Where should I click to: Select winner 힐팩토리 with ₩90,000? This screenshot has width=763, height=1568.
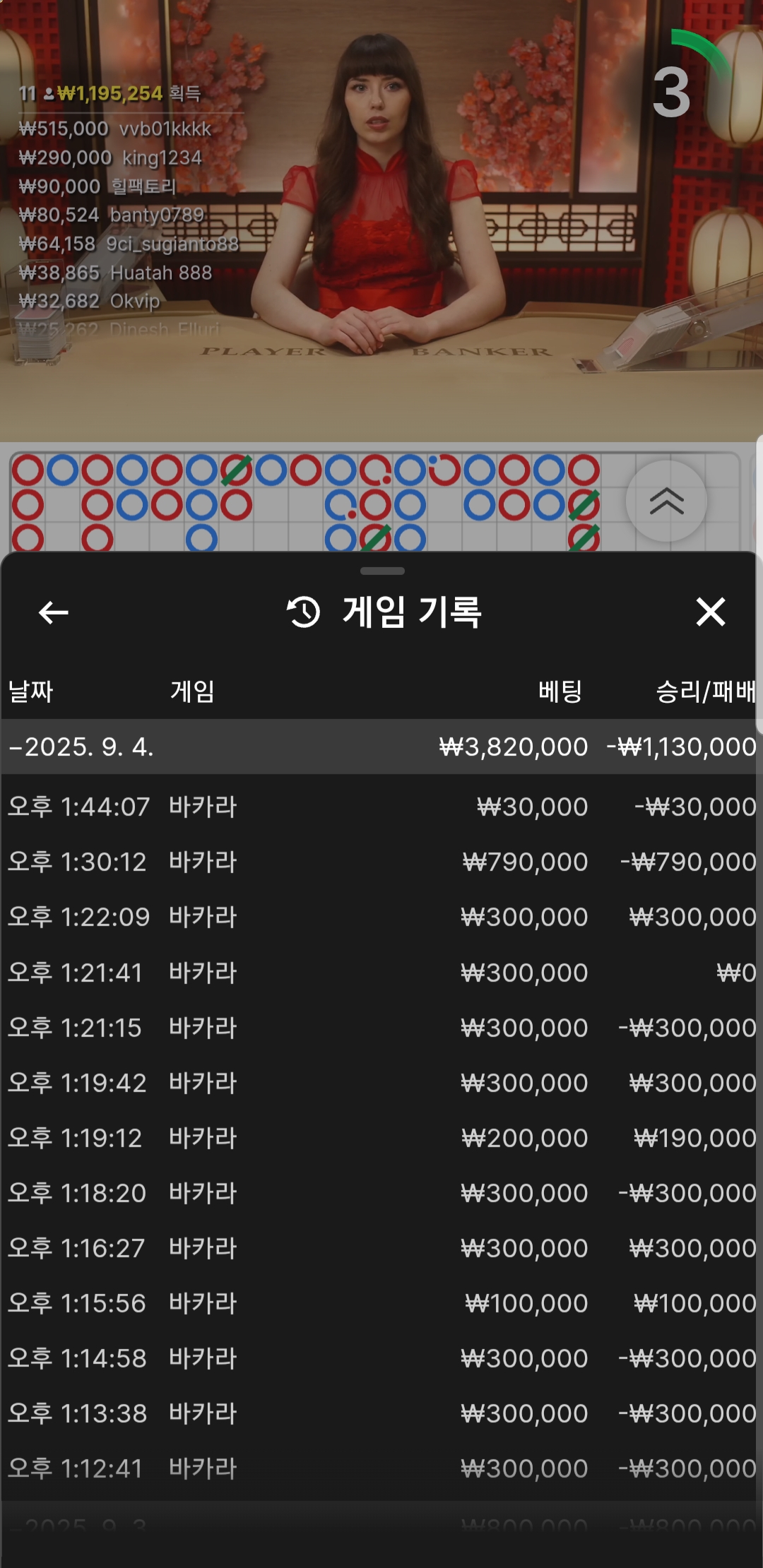[97, 186]
